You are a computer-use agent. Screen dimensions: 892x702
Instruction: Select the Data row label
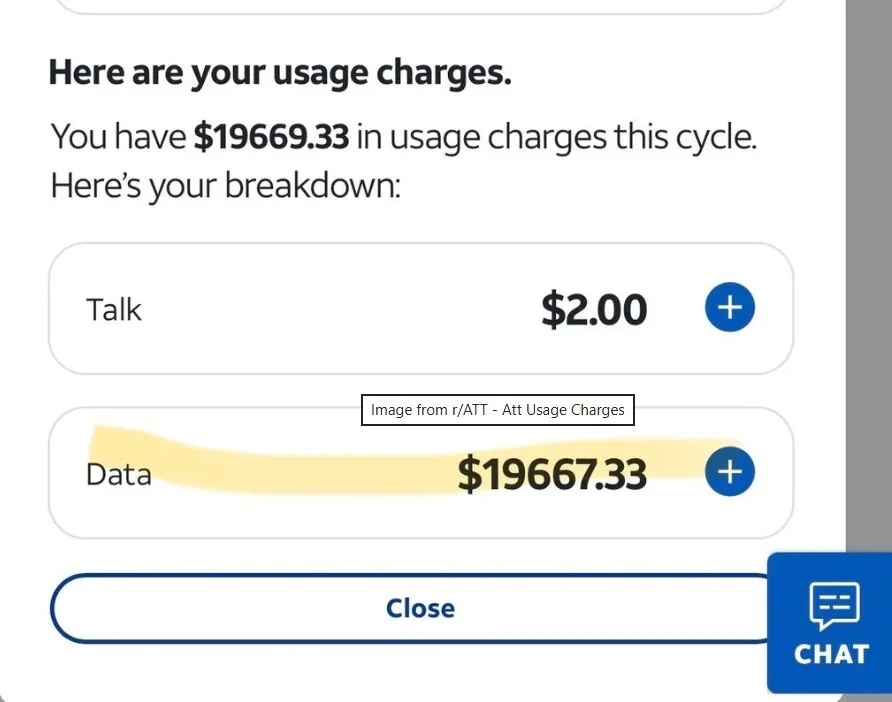pos(119,473)
